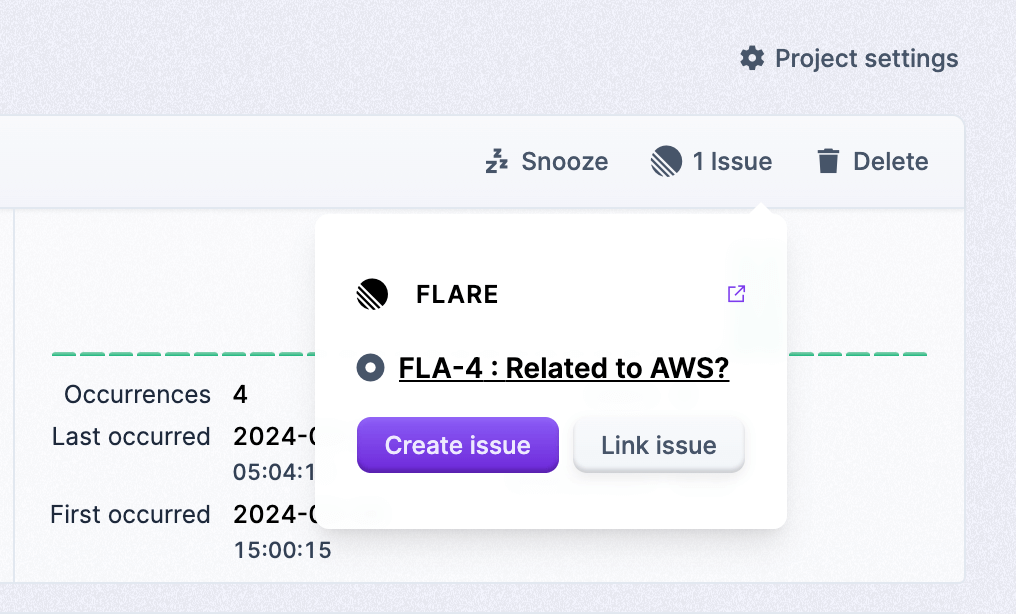Viewport: 1016px width, 614px height.
Task: Open FLARE in Linear via external link icon
Action: (x=736, y=294)
